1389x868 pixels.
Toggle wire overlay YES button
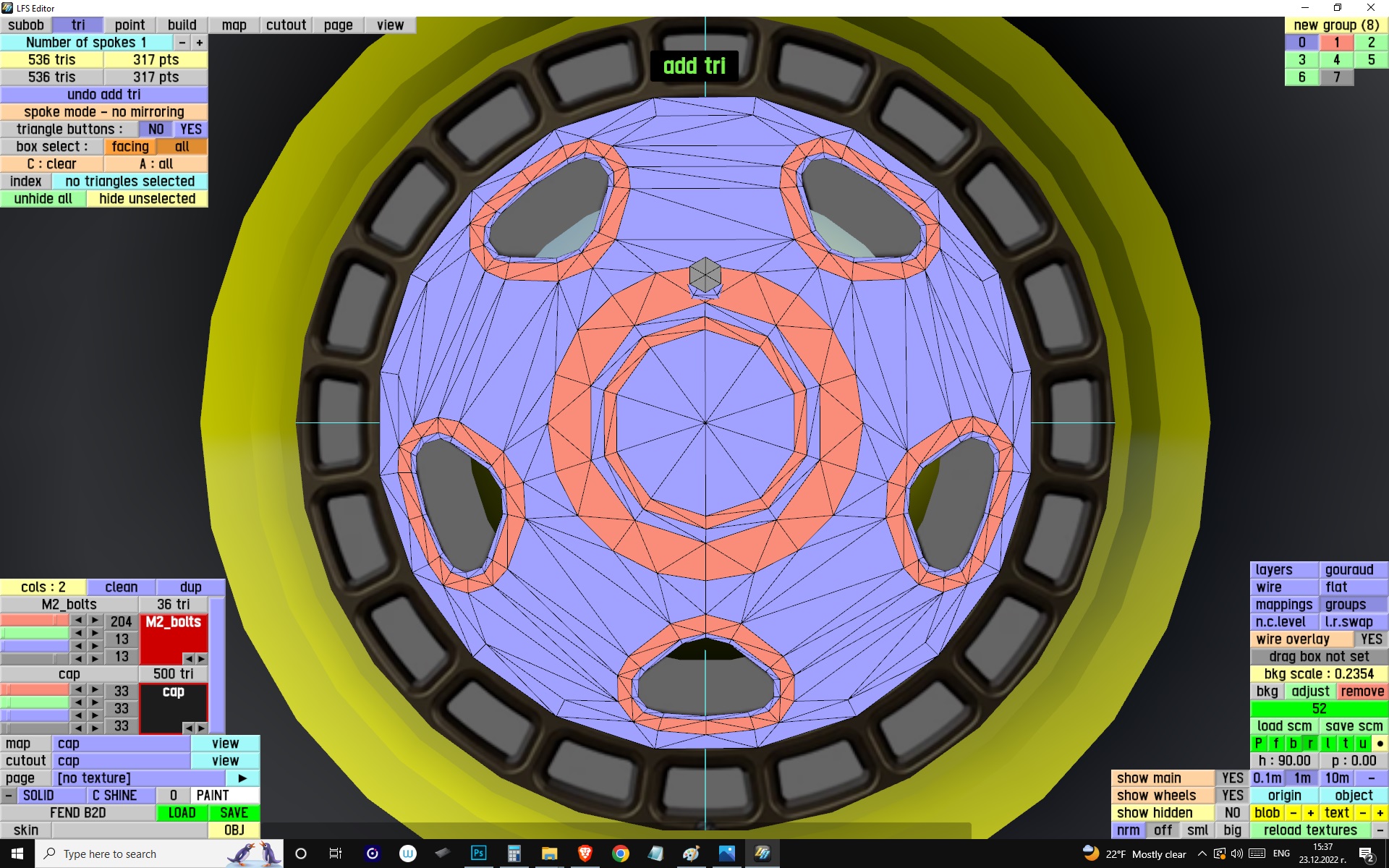pos(1370,639)
